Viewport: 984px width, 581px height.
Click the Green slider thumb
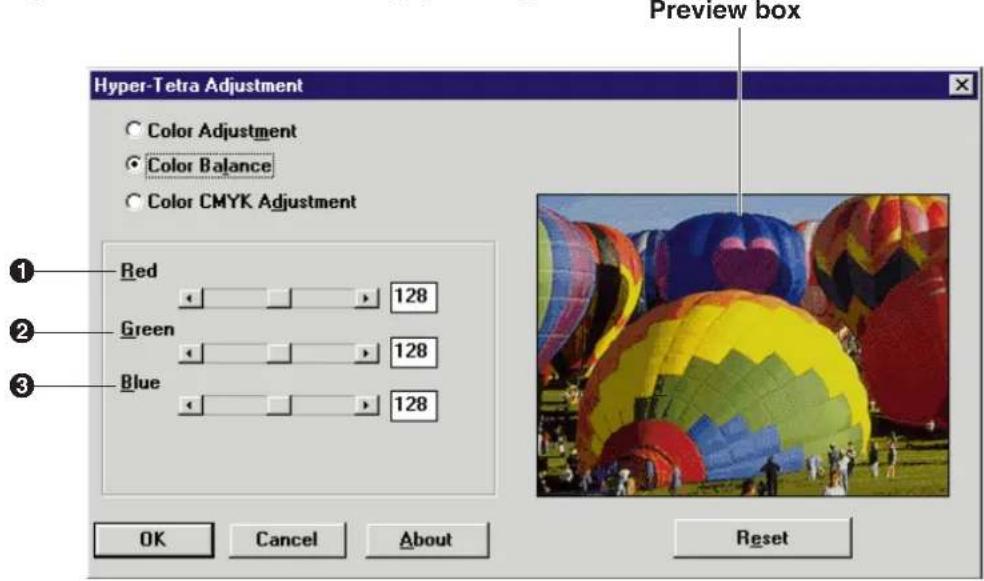coord(279,353)
